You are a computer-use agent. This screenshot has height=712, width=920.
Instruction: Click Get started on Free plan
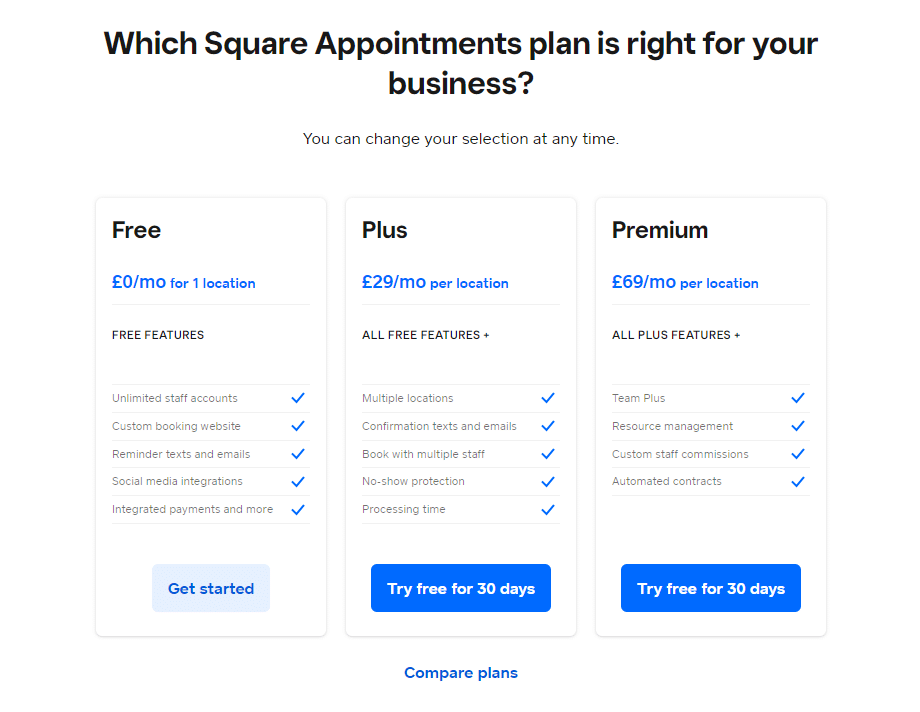point(211,588)
